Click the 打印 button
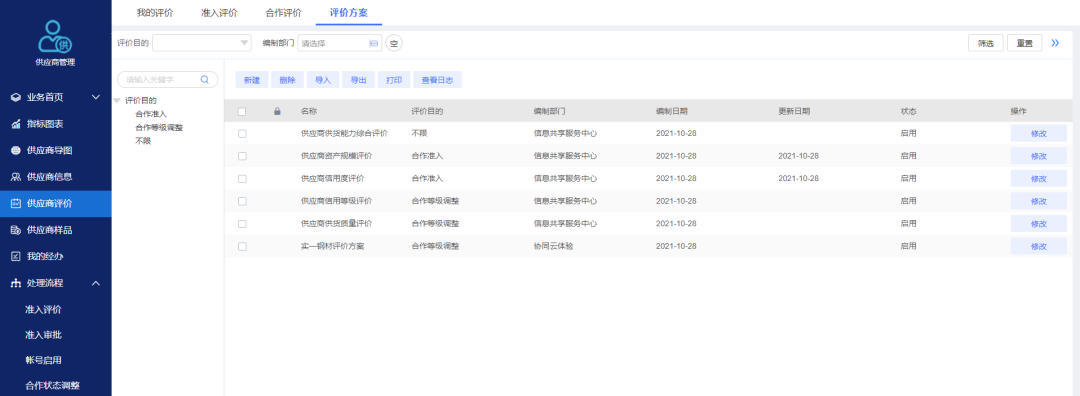Screen dimensions: 1080x396 pos(394,80)
